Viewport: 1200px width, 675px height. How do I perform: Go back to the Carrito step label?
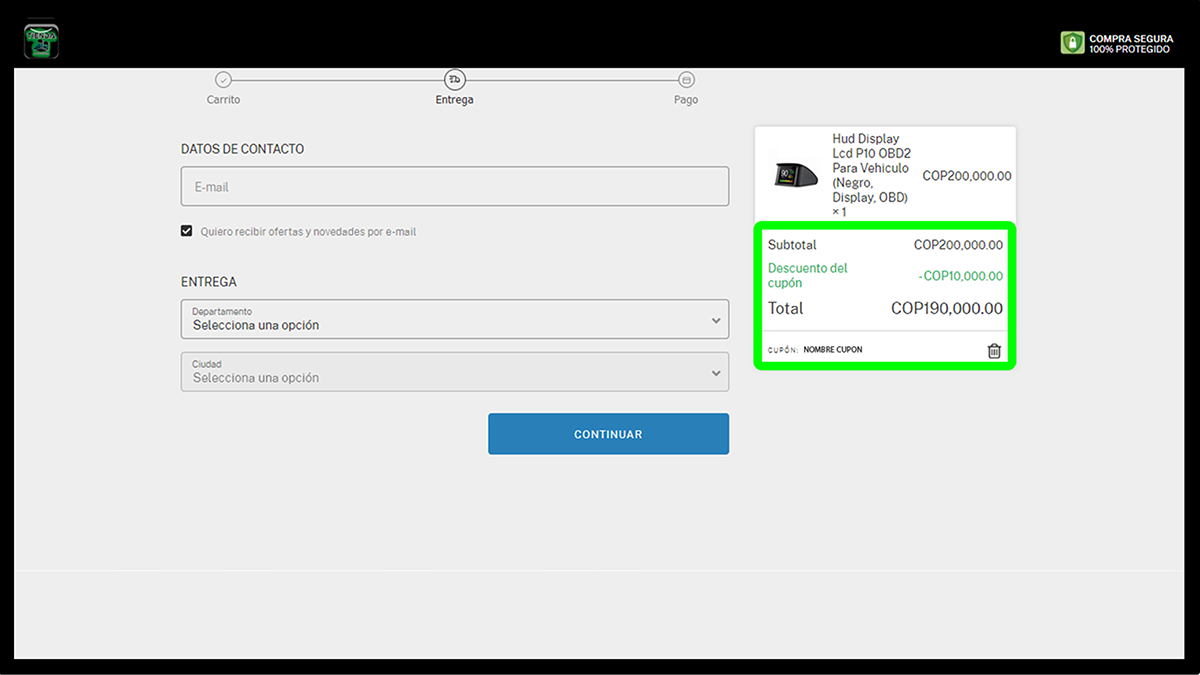tap(223, 100)
